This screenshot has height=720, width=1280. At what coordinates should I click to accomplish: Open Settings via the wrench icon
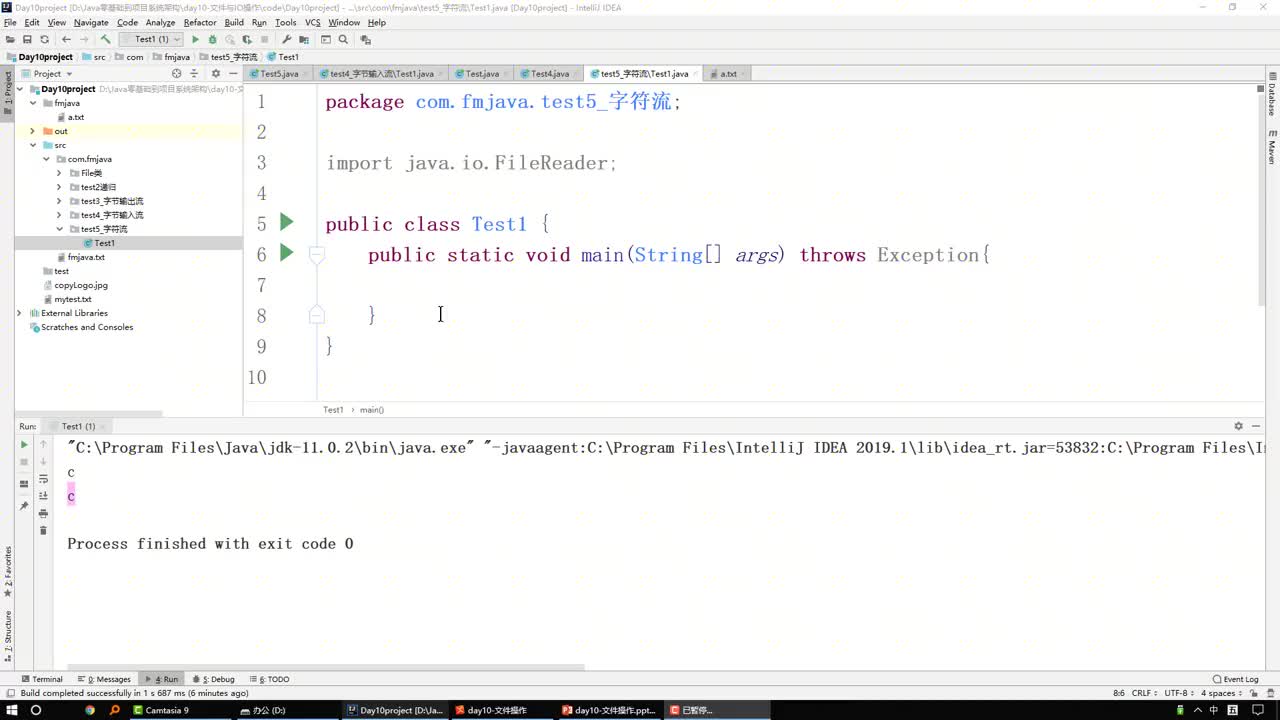tap(287, 40)
